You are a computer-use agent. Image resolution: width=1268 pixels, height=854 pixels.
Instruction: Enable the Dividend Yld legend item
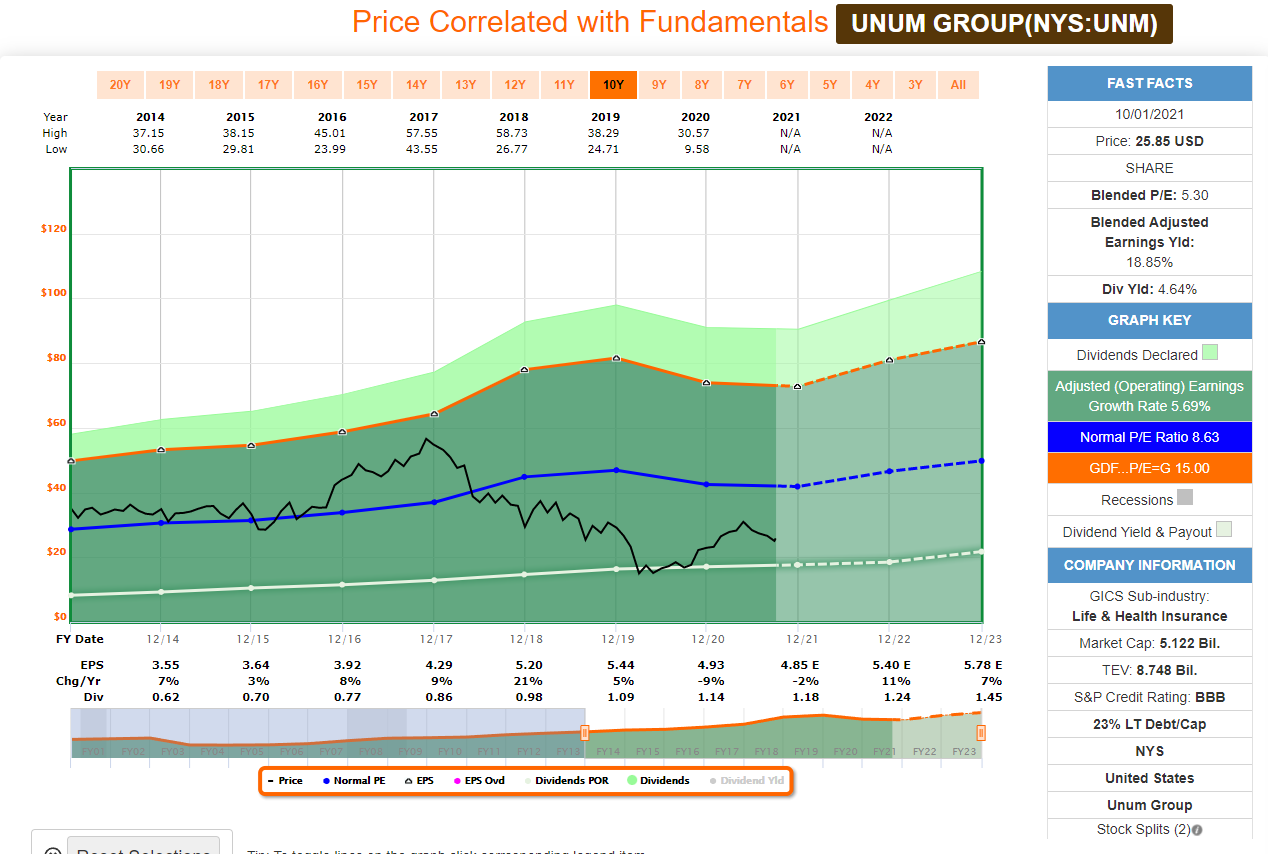746,780
